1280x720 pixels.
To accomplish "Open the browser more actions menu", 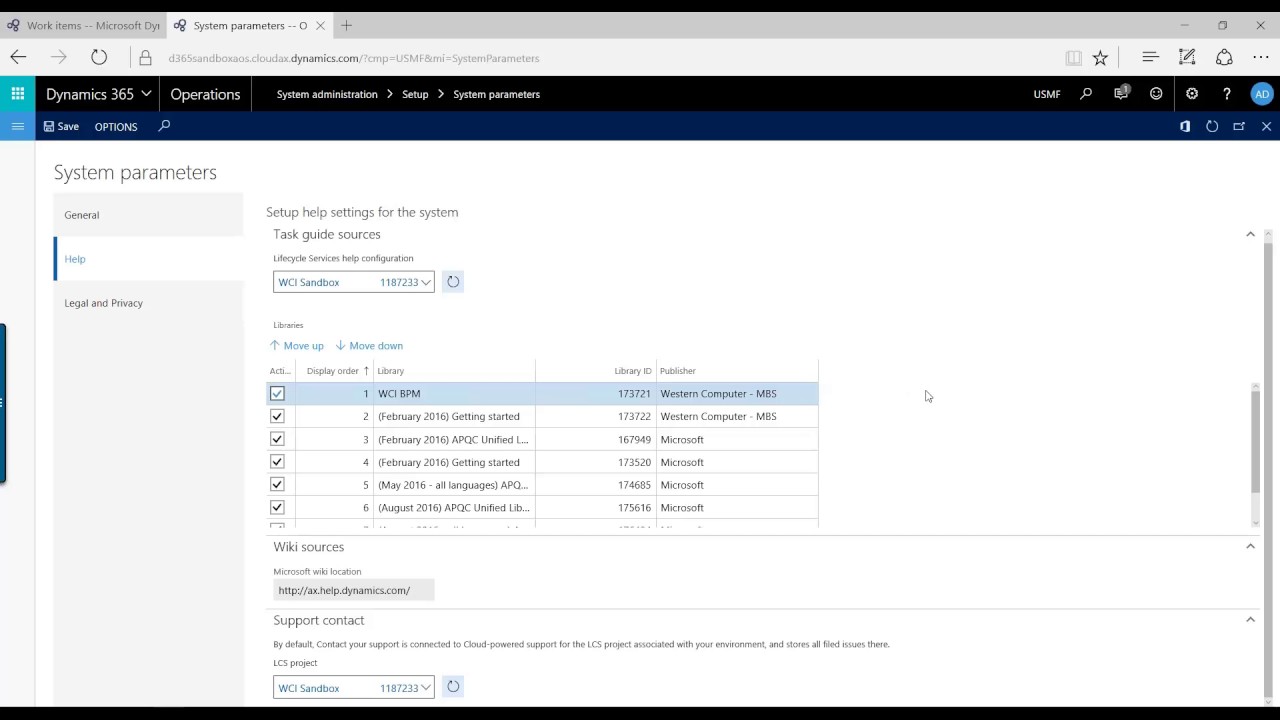I will pos(1261,58).
